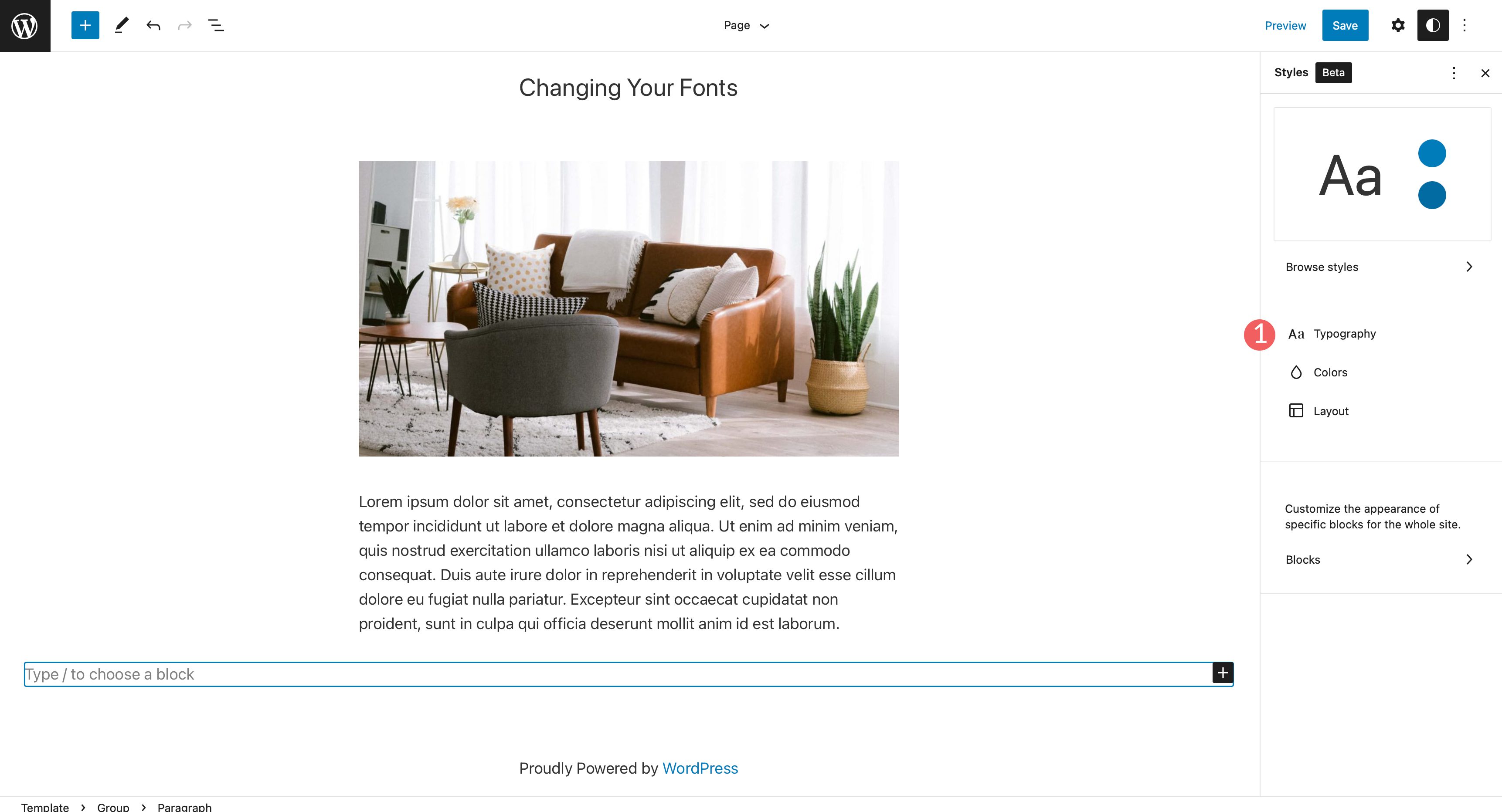Click the WordPress logo icon
1502x812 pixels.
tap(24, 25)
